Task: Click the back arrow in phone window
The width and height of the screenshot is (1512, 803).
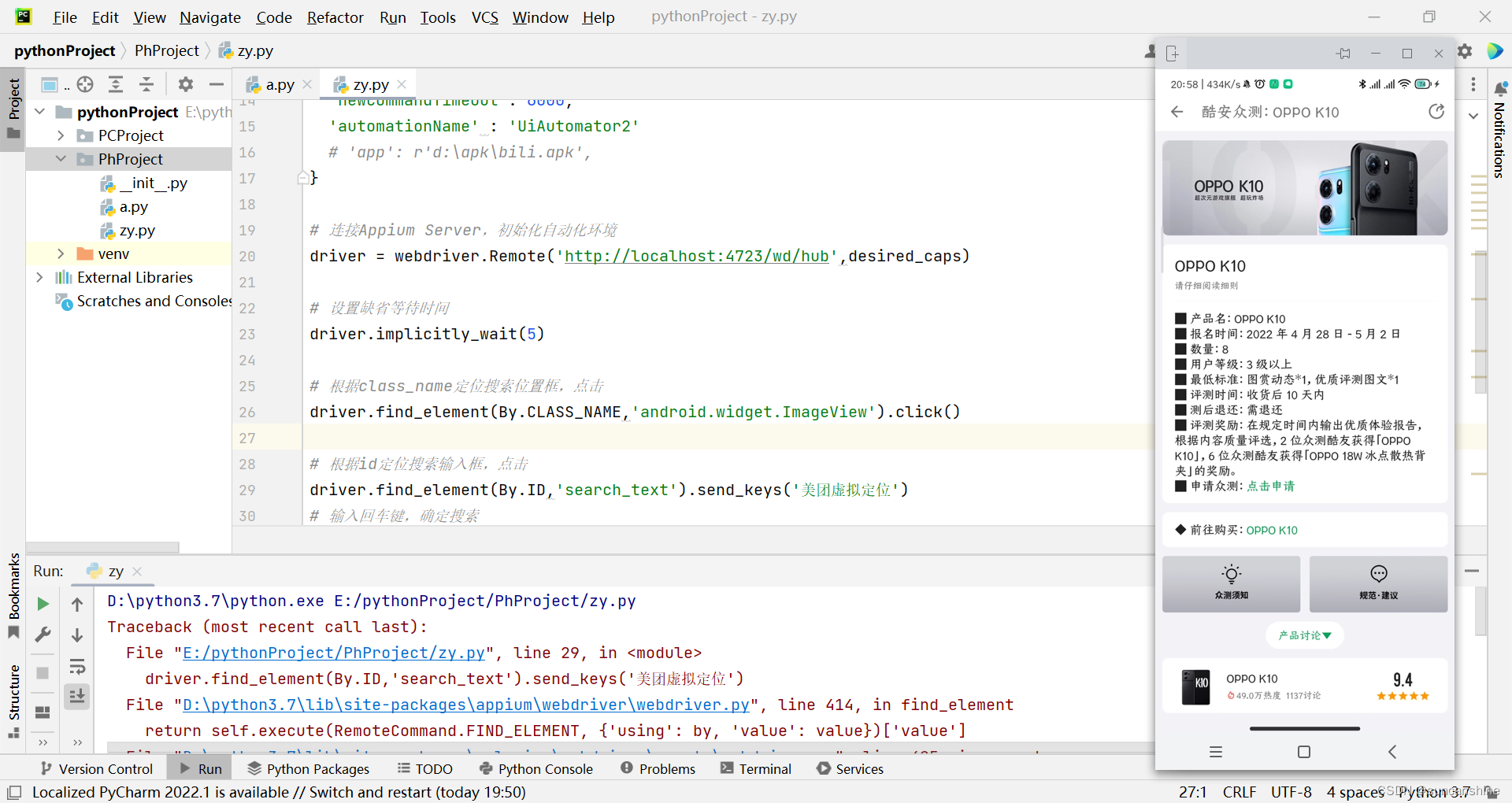Action: 1177,112
